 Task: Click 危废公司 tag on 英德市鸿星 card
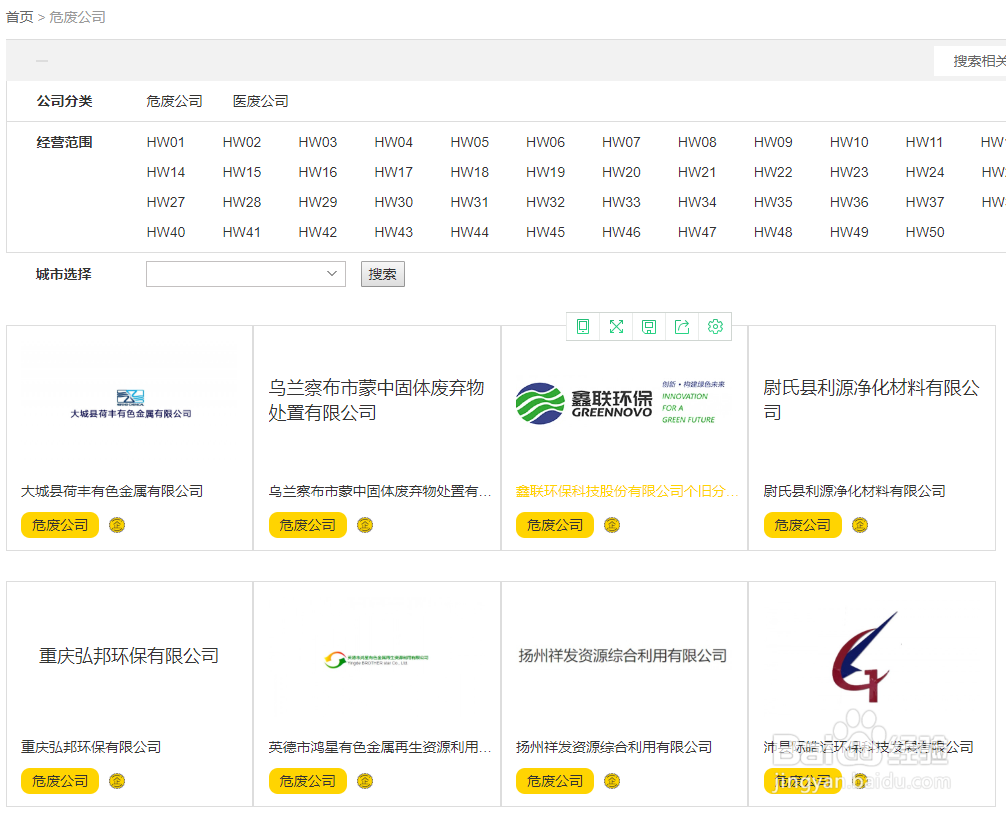(307, 781)
